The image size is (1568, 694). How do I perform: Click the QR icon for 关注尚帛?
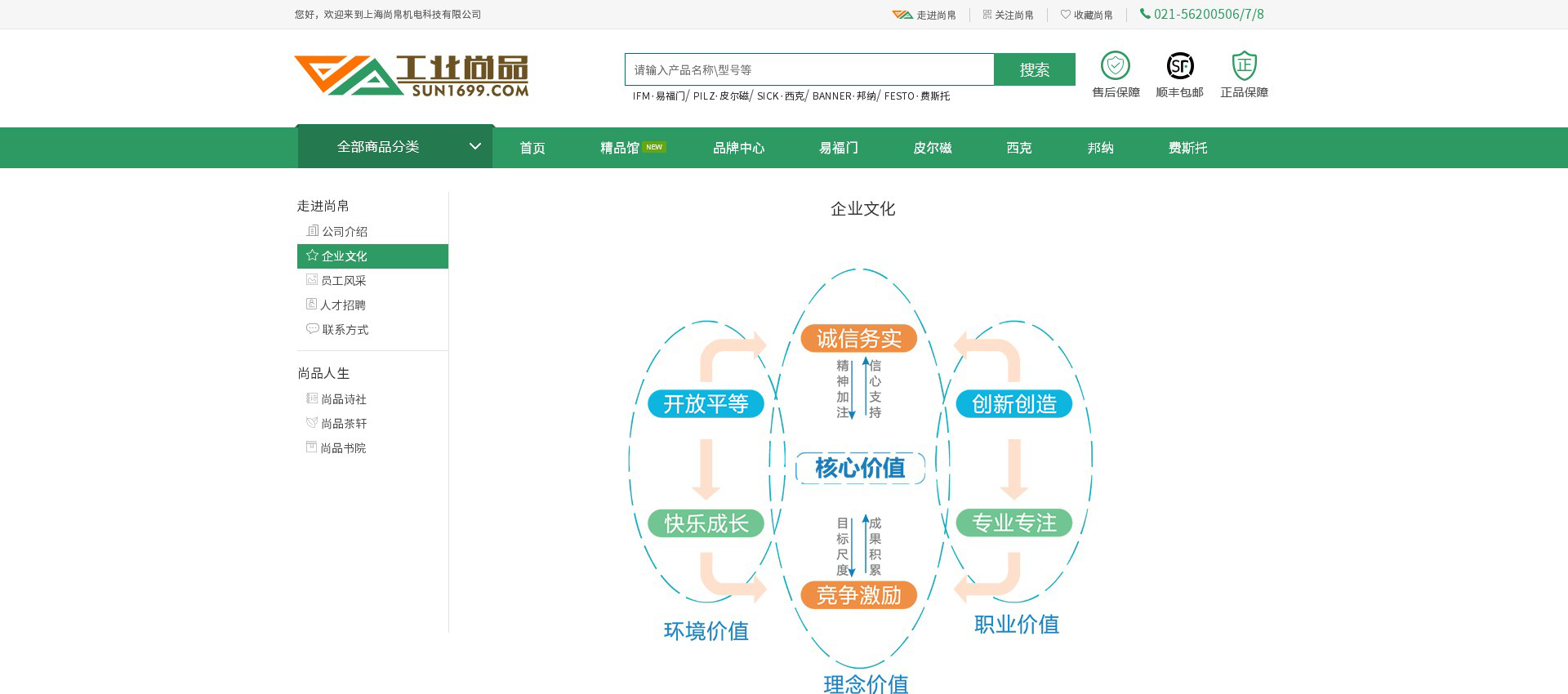pos(987,15)
